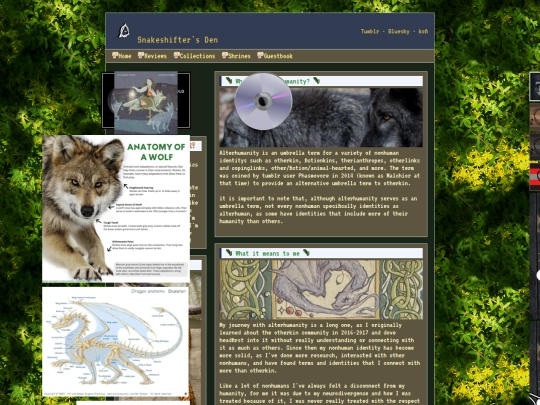Click the floating CD disc image
Viewport: 540px width, 405px height.
(263, 101)
